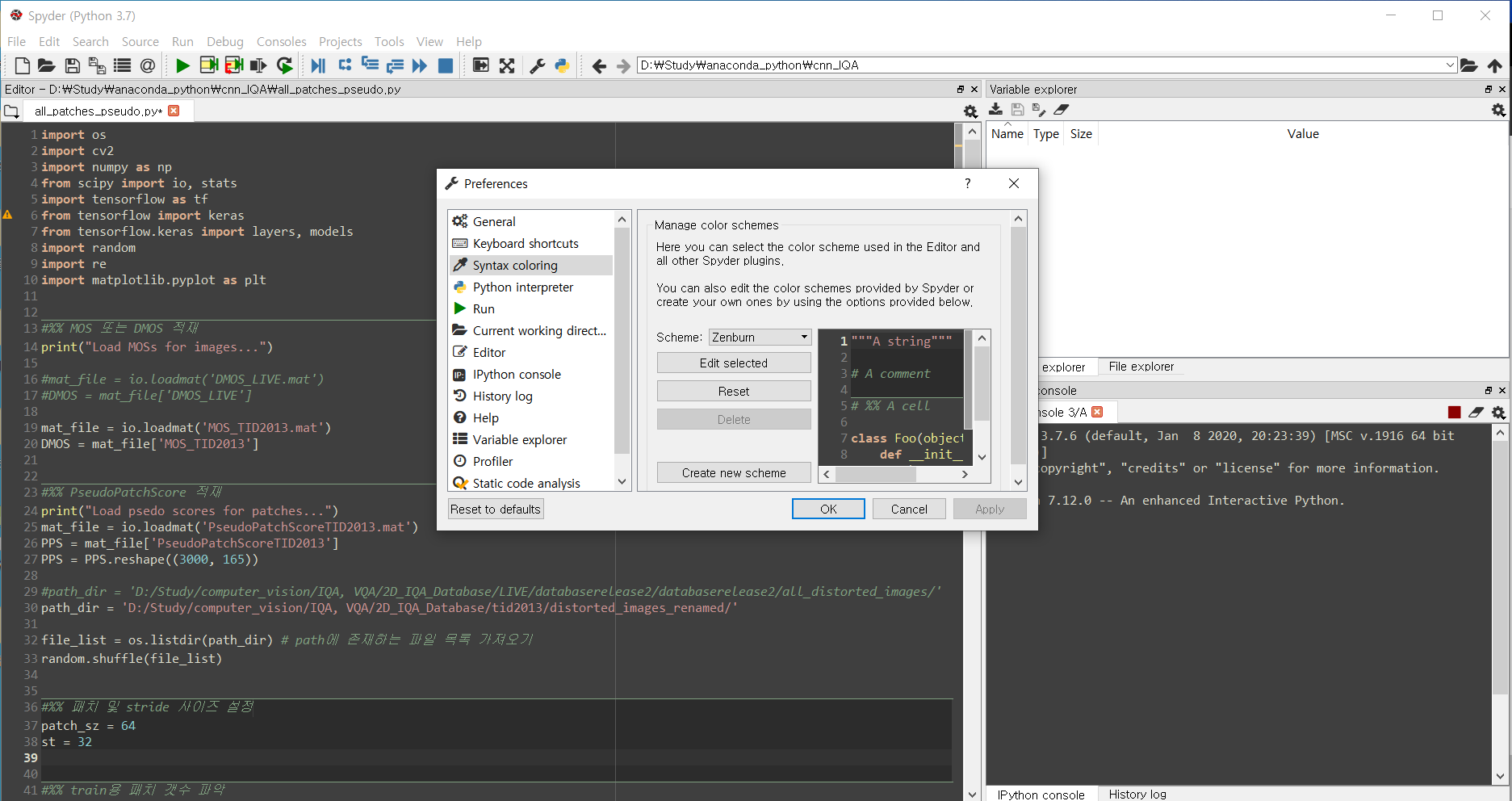Save all files with the double-floppy icon

97,65
